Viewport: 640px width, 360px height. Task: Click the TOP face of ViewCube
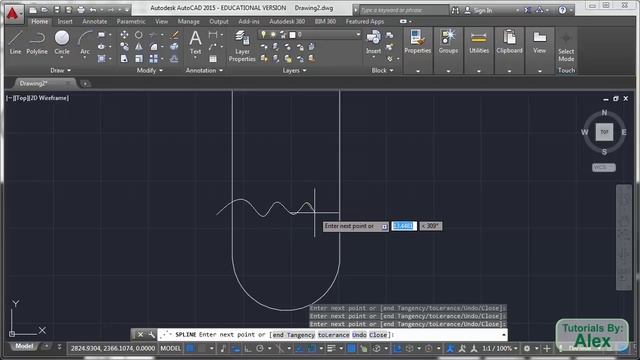(604, 132)
